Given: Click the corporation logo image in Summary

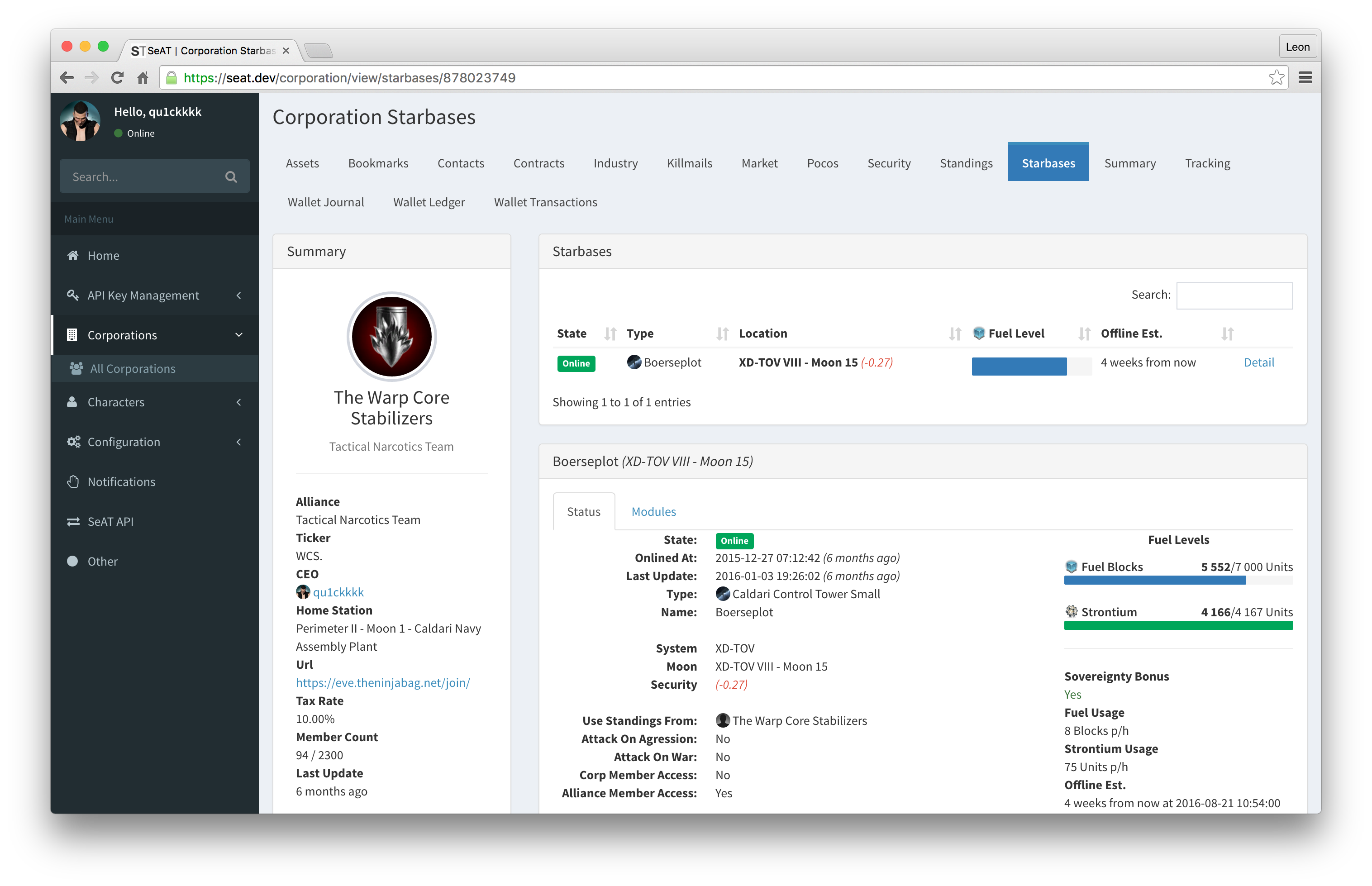Looking at the screenshot, I should tap(391, 337).
